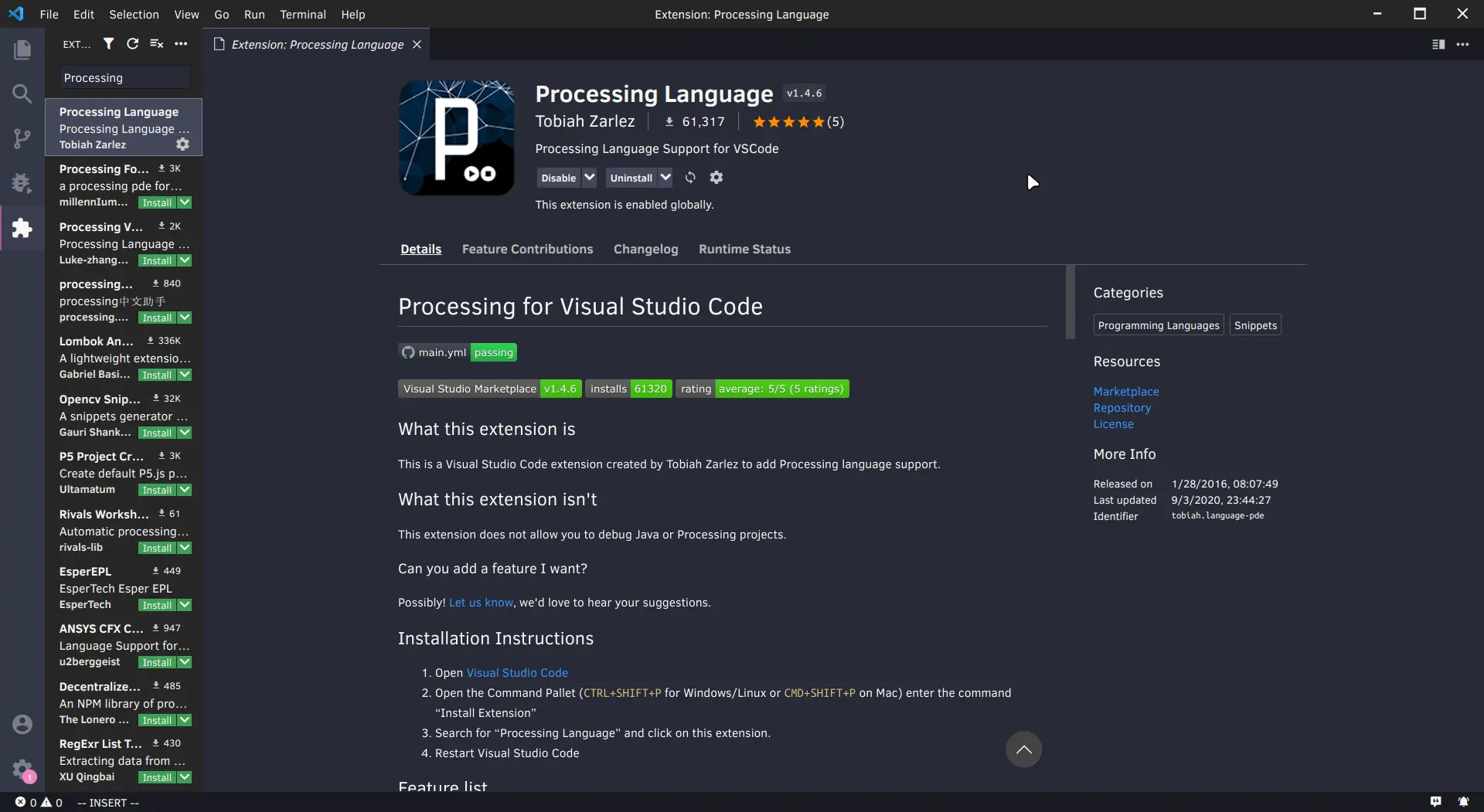This screenshot has height=812, width=1484.
Task: Switch to the Changelog tab
Action: point(645,249)
